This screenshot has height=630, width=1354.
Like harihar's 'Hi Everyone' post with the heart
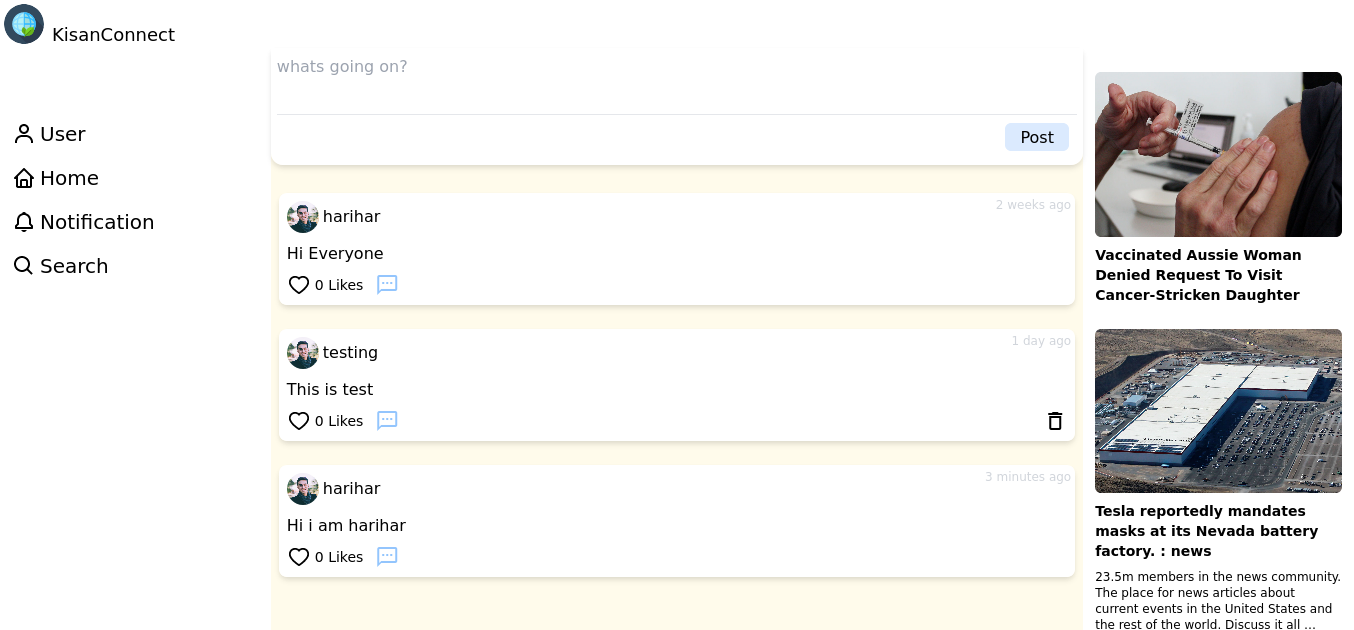pyautogui.click(x=299, y=284)
